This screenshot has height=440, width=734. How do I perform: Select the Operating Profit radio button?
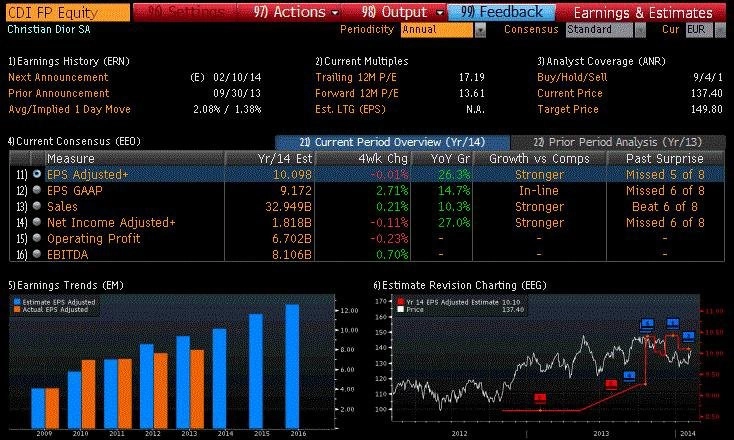tap(37, 238)
